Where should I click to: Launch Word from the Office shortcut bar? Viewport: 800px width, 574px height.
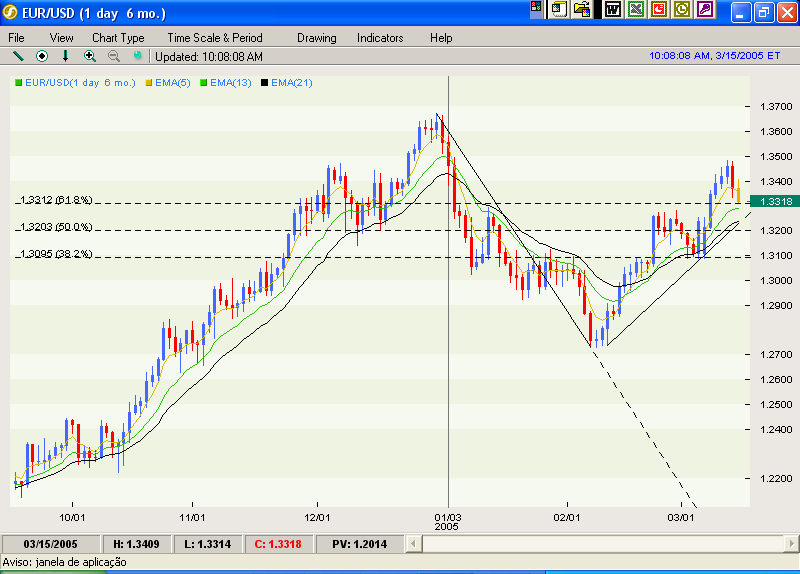tap(612, 10)
